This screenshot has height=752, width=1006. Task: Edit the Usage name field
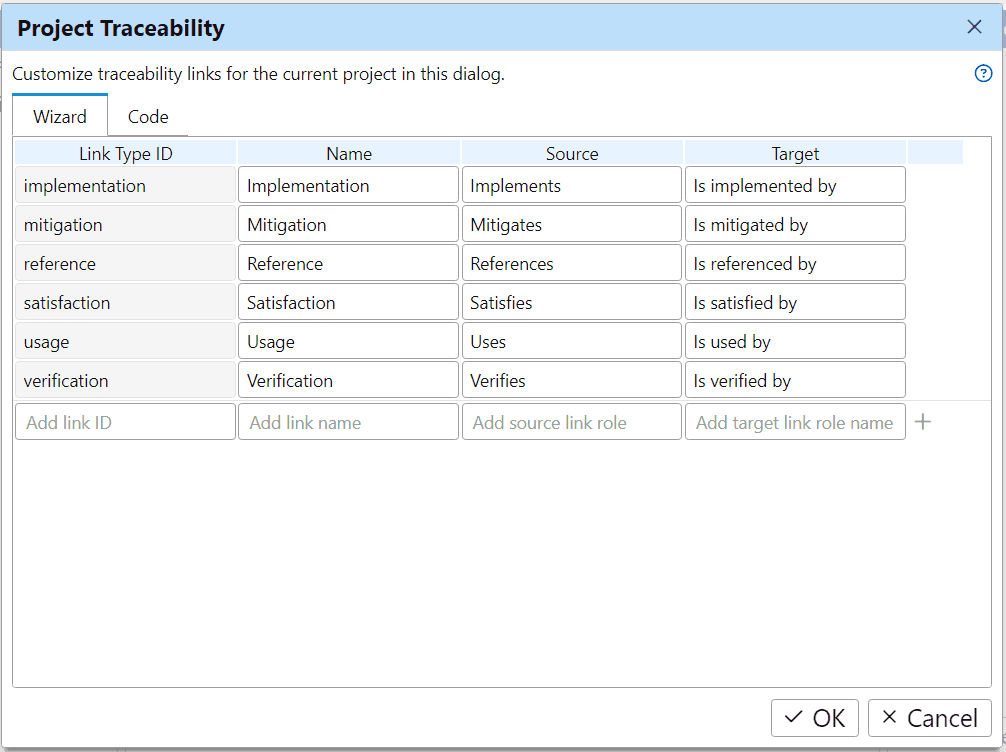coord(348,341)
